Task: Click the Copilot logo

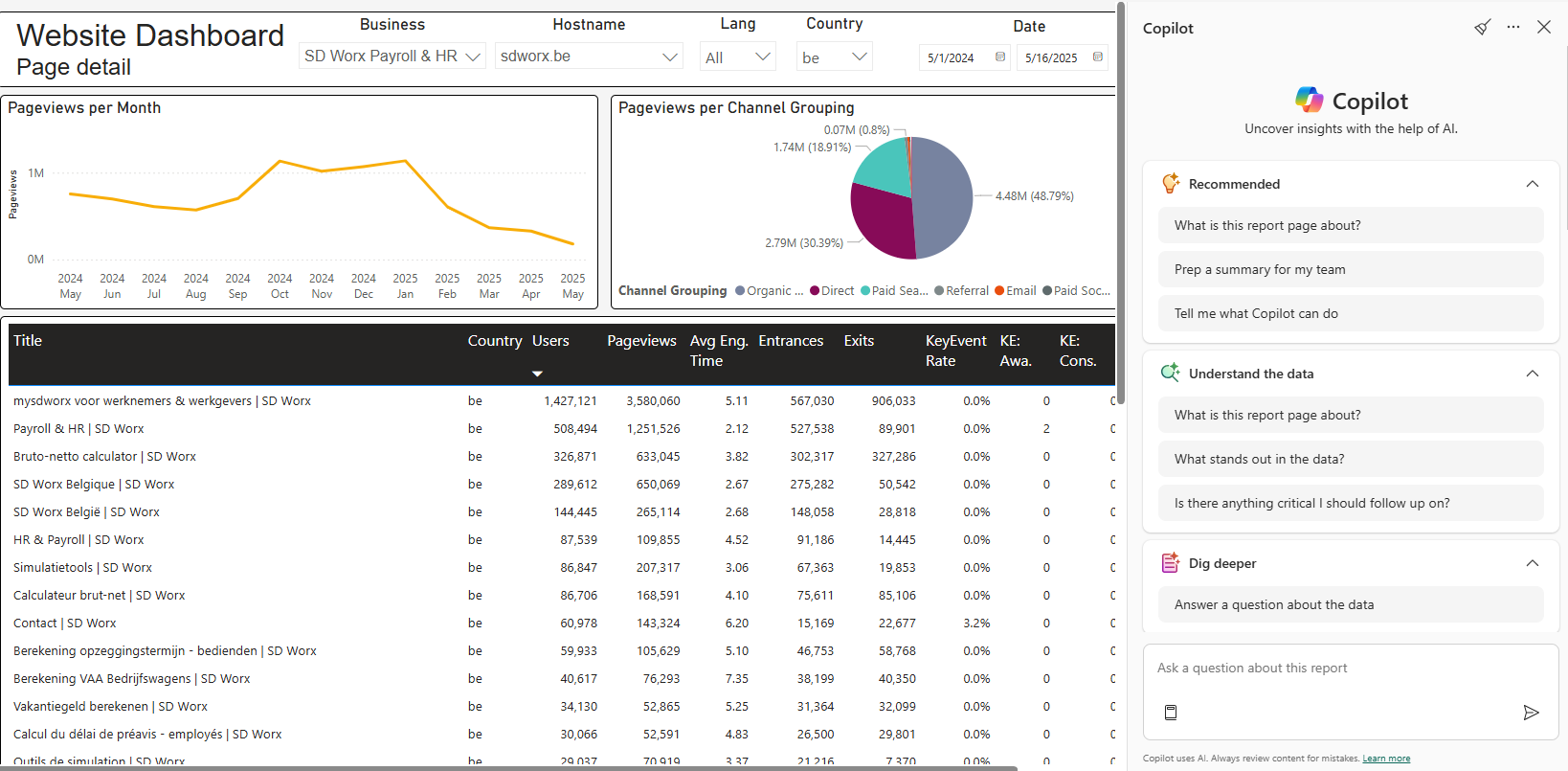Action: [1309, 100]
